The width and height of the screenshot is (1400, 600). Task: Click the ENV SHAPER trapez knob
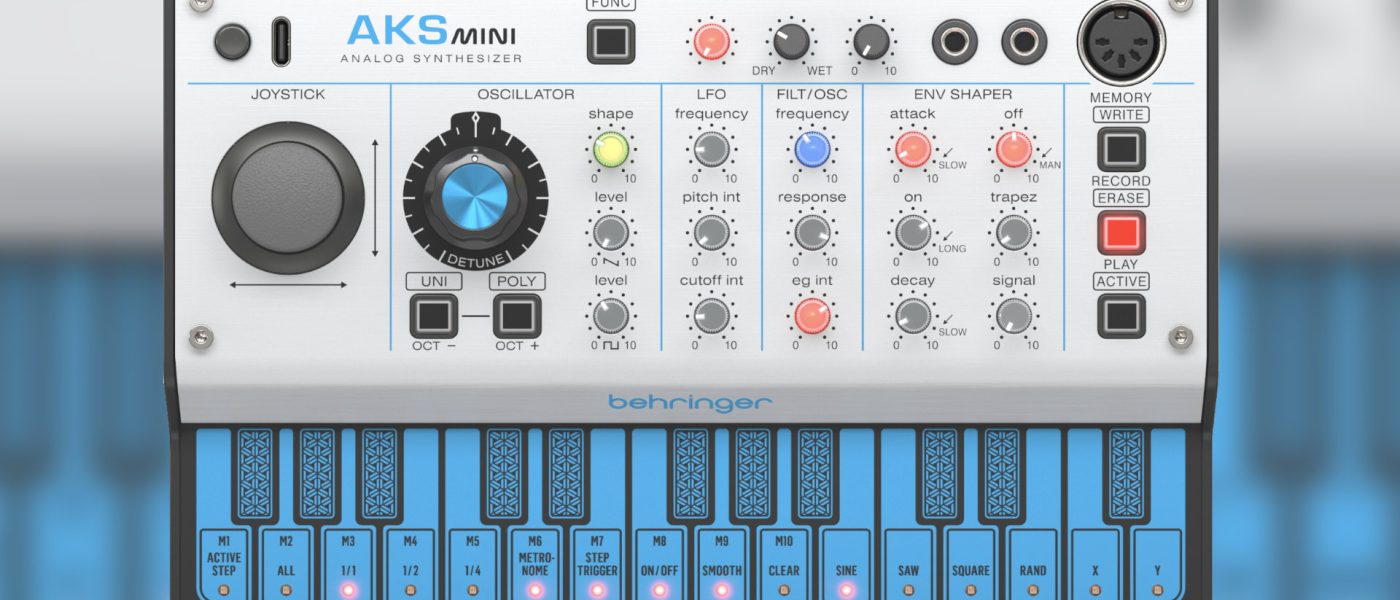pyautogui.click(x=1014, y=233)
